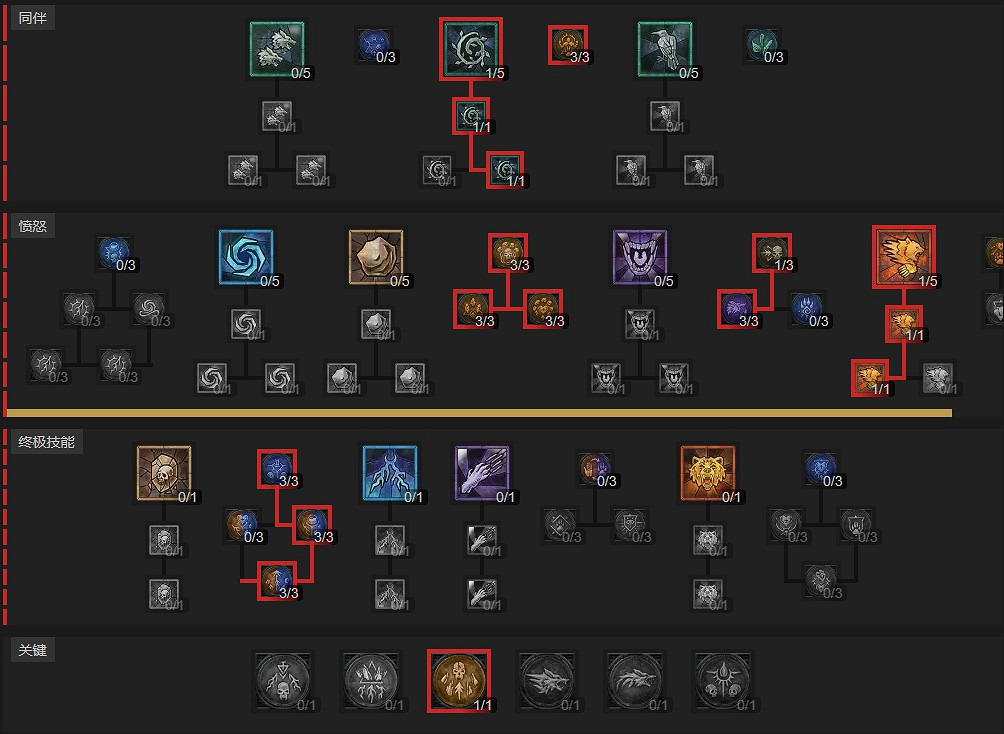Choose the blue hurricane skill 0/5
Screen dimensions: 1004x734
coord(246,257)
